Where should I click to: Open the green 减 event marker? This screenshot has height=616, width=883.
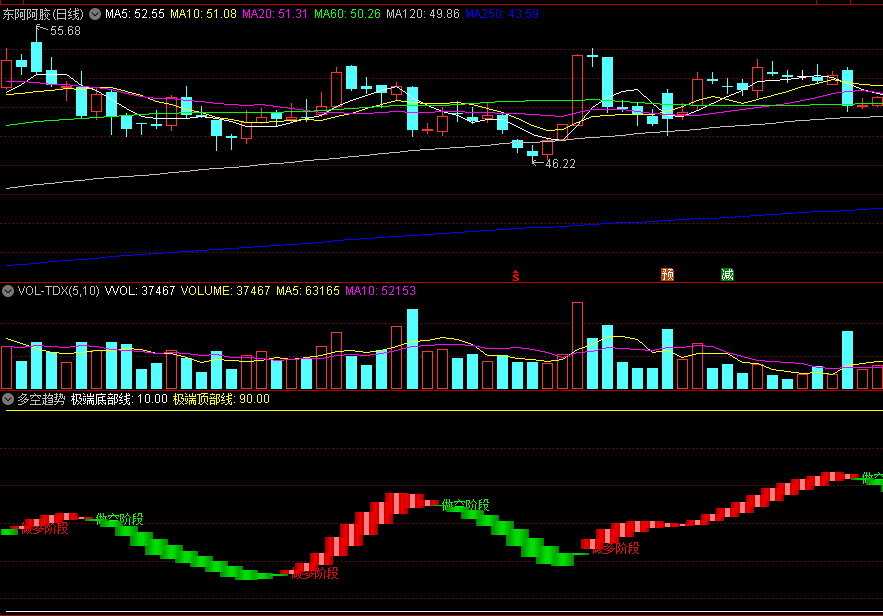point(727,274)
